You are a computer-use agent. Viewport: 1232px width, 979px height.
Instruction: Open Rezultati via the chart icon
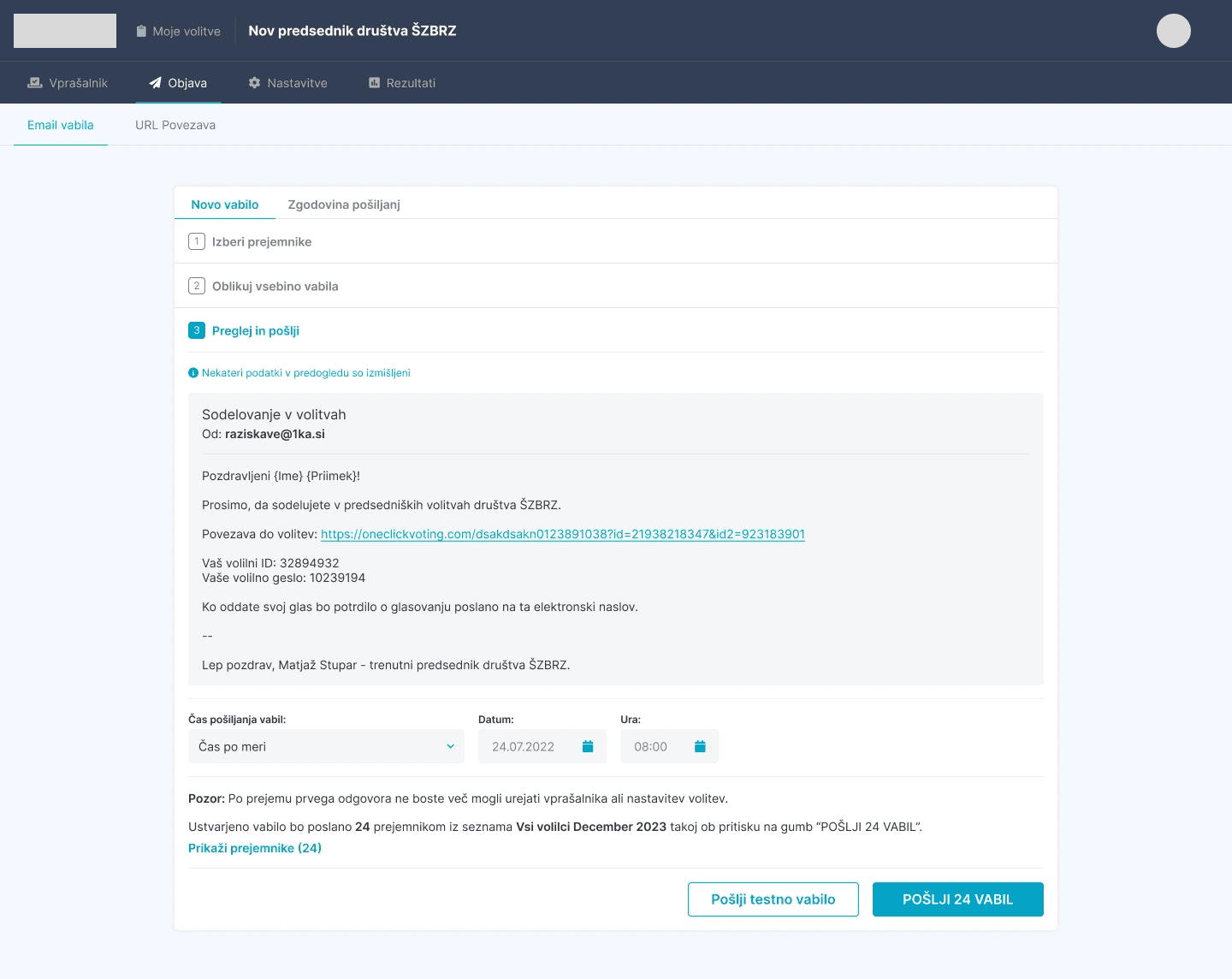click(373, 82)
